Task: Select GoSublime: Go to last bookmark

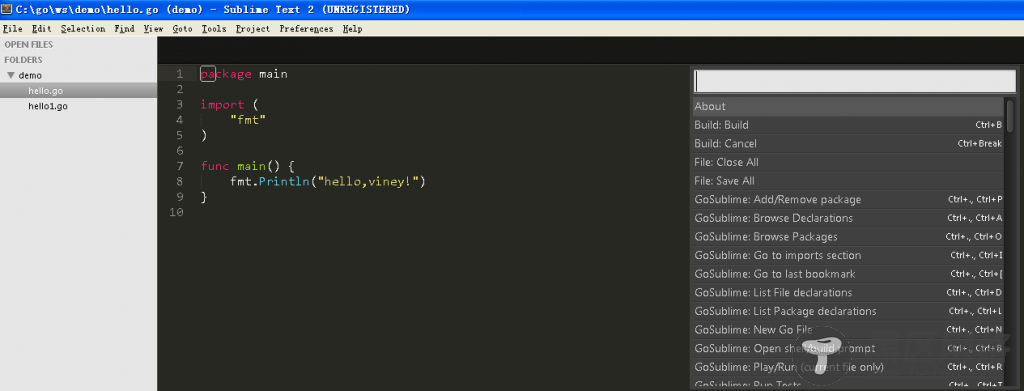Action: [x=848, y=274]
